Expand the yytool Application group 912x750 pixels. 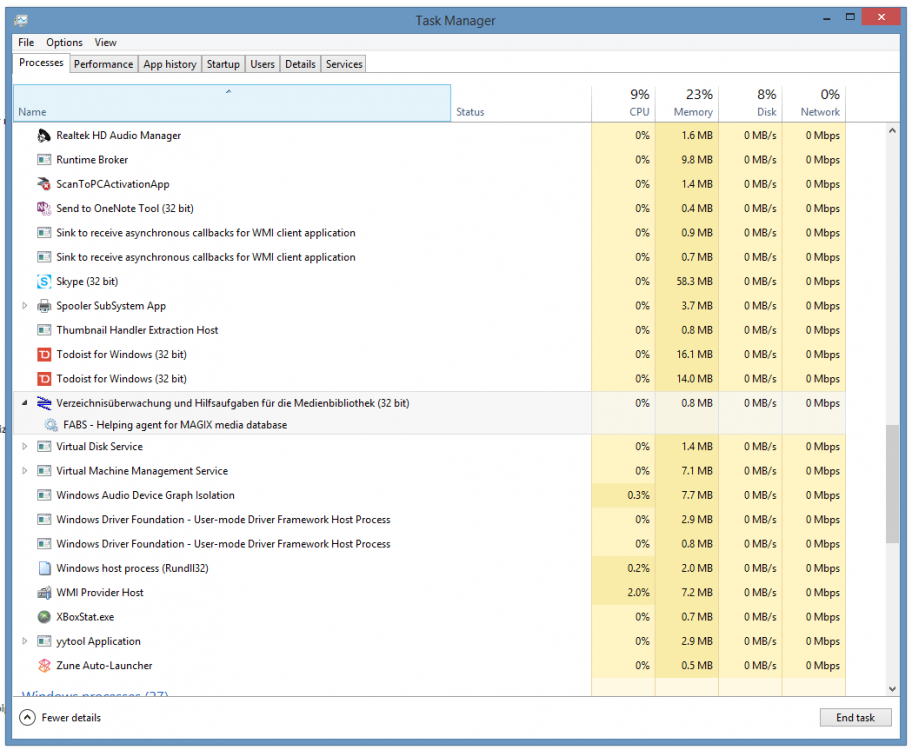[x=24, y=641]
